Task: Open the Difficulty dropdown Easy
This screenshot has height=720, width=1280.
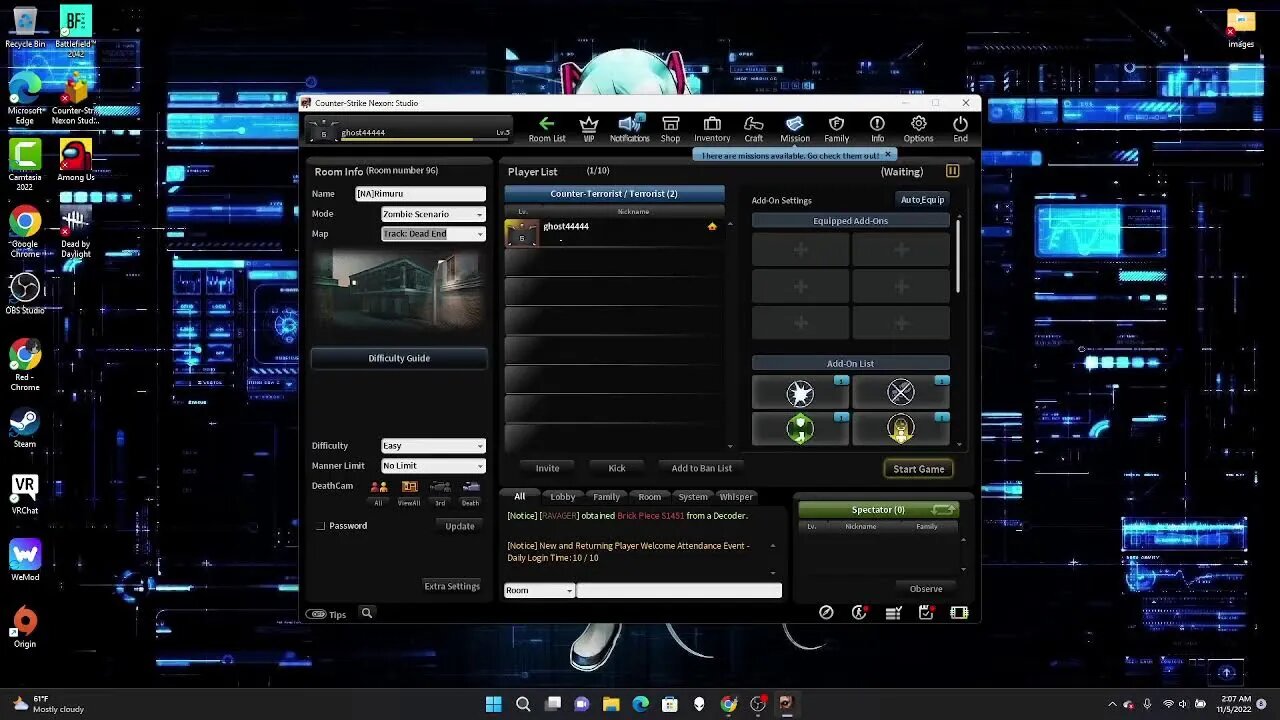Action: (433, 446)
